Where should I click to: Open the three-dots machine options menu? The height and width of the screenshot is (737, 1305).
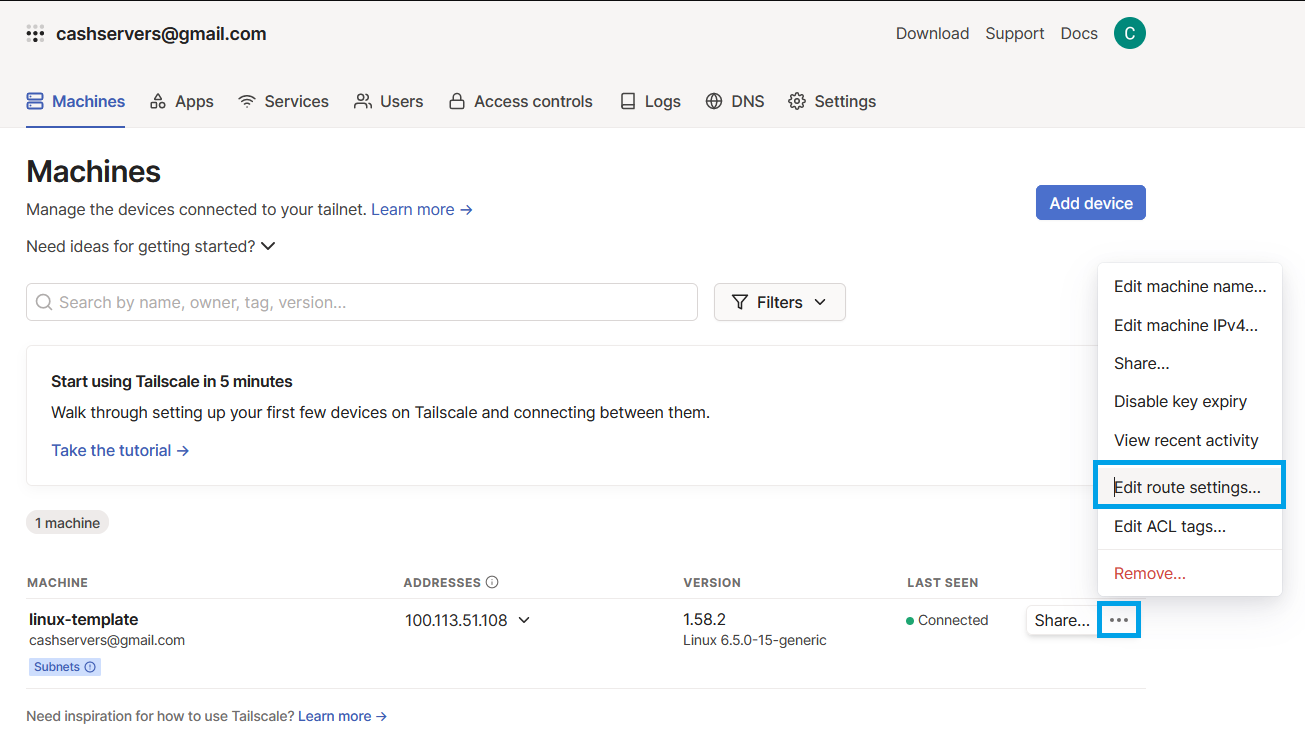point(1118,620)
